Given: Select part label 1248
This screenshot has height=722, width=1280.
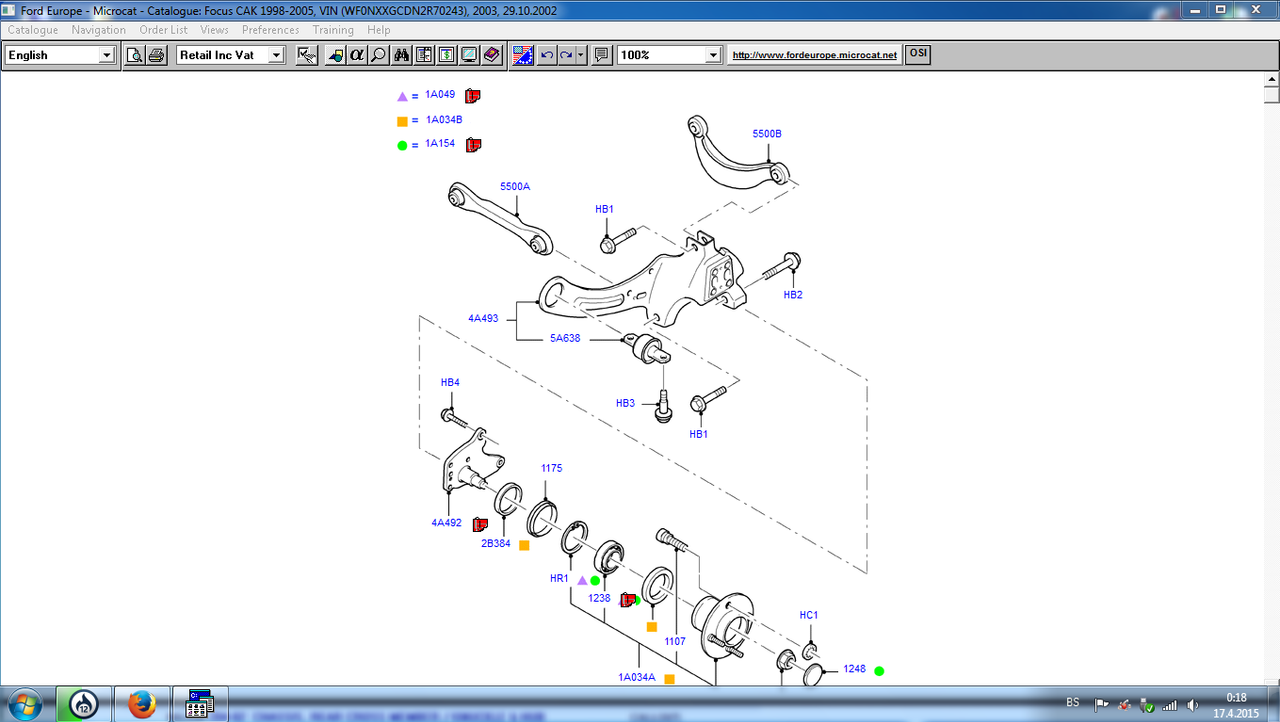Looking at the screenshot, I should click(854, 669).
